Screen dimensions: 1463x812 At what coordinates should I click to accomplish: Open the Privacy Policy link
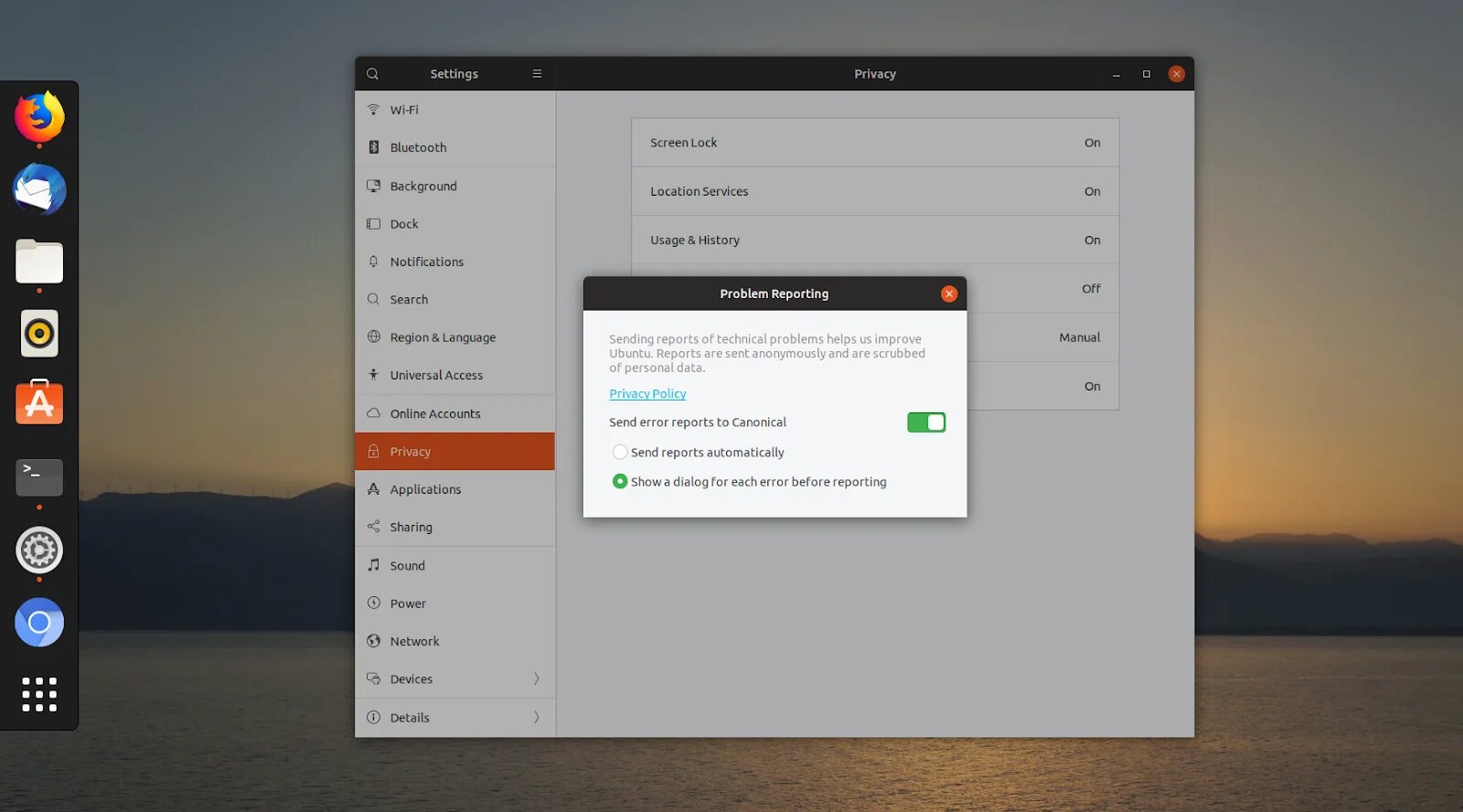click(647, 393)
